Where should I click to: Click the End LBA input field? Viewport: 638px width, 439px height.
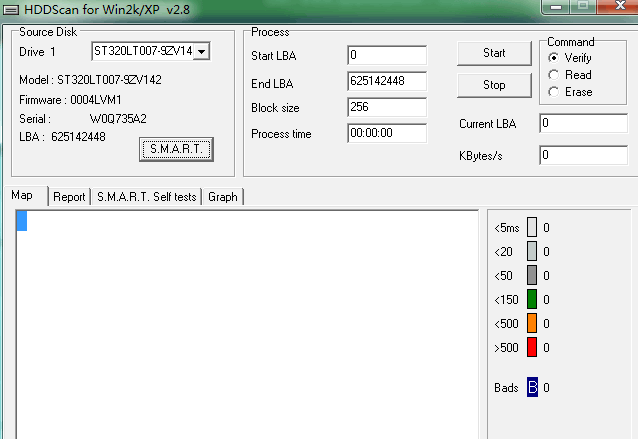tap(387, 81)
